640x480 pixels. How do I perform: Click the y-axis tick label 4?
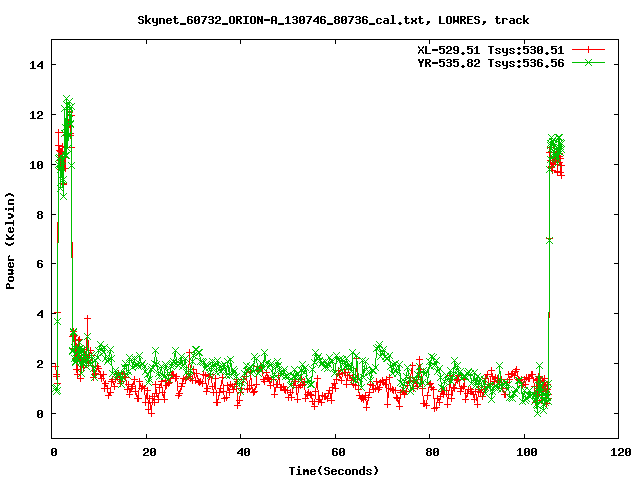pos(40,314)
